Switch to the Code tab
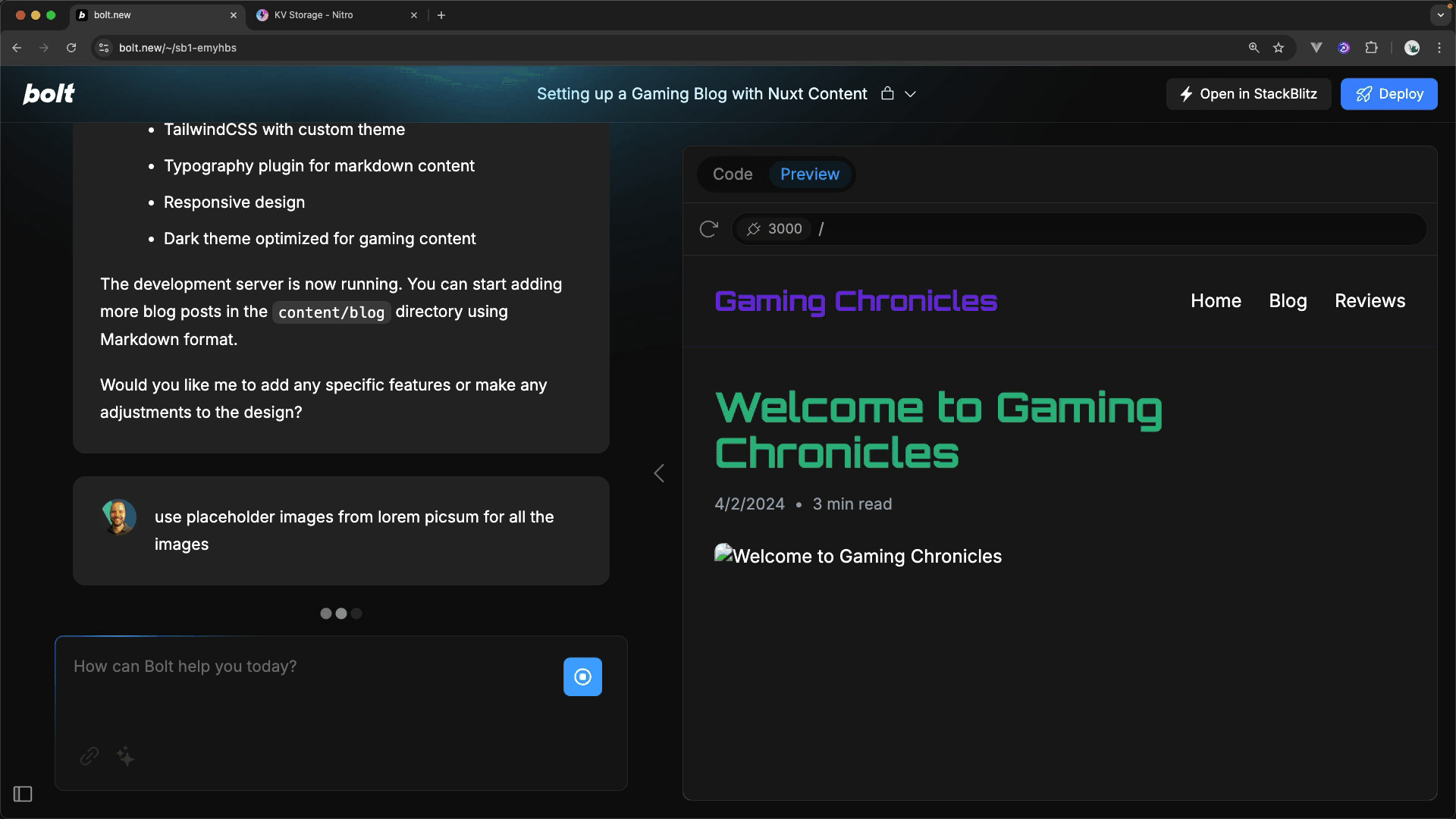Screen dimensions: 1456x819 [x=733, y=174]
